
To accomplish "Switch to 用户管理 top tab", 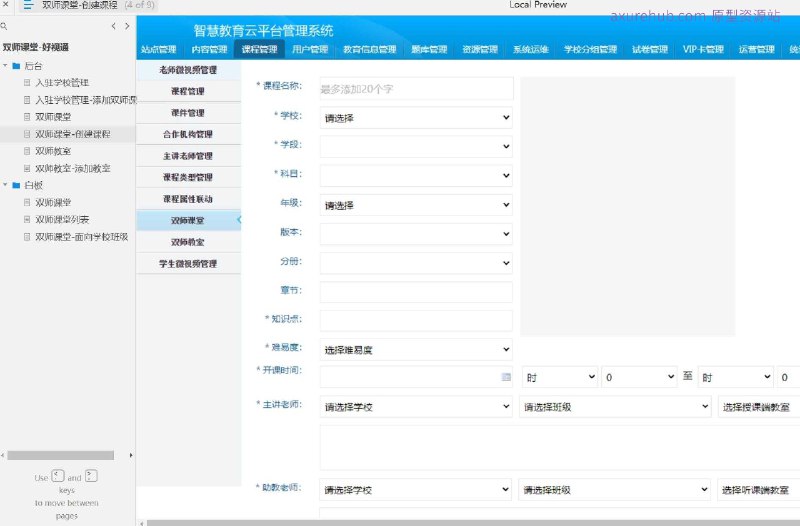I will [x=310, y=49].
